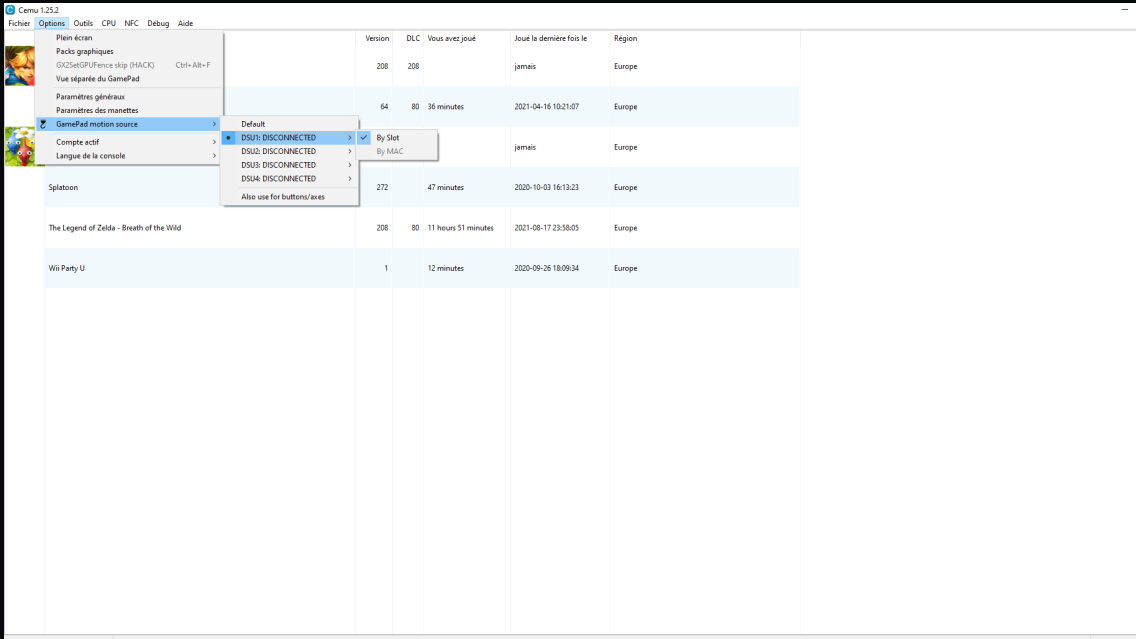Image resolution: width=1136 pixels, height=639 pixels.
Task: Enable Also use for buttons/axes
Action: coord(282,197)
